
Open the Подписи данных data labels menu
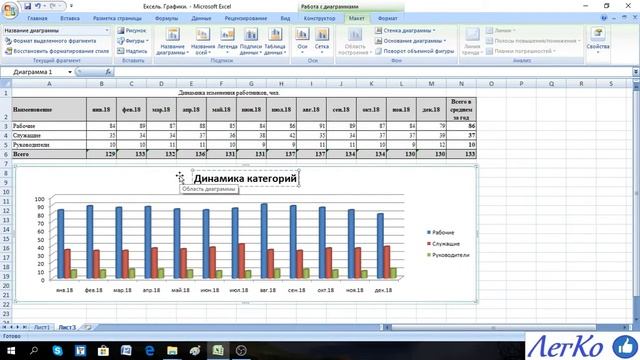click(x=251, y=42)
